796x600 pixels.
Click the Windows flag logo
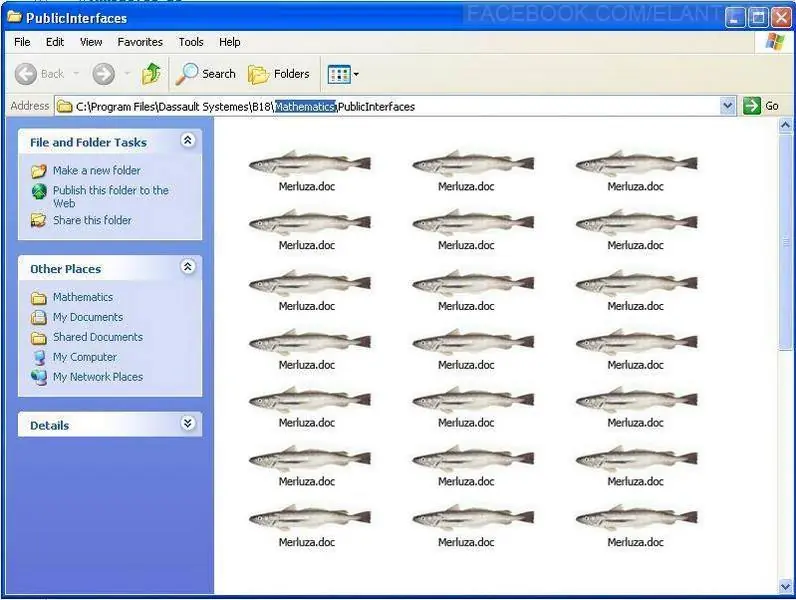pyautogui.click(x=775, y=42)
